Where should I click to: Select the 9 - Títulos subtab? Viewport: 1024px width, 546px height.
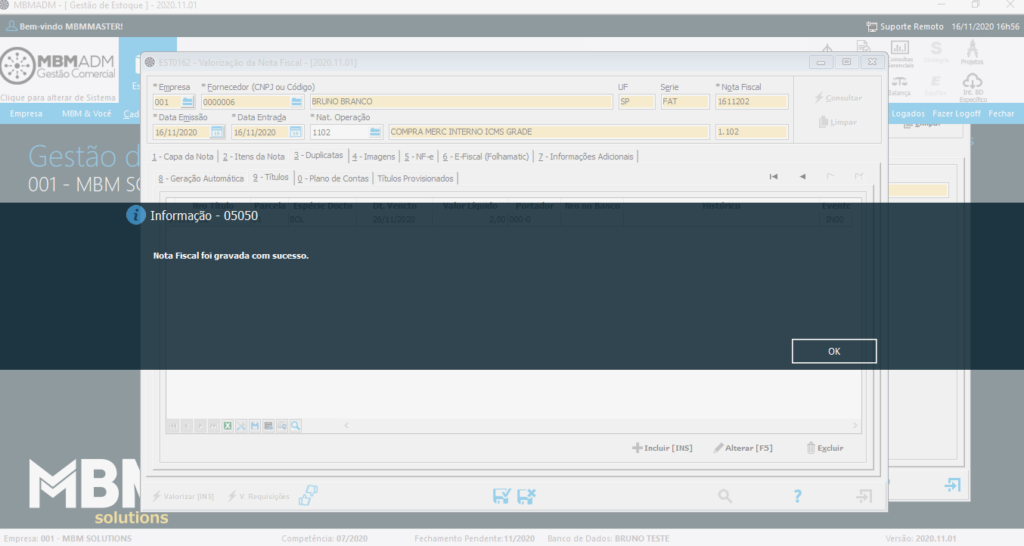270,177
